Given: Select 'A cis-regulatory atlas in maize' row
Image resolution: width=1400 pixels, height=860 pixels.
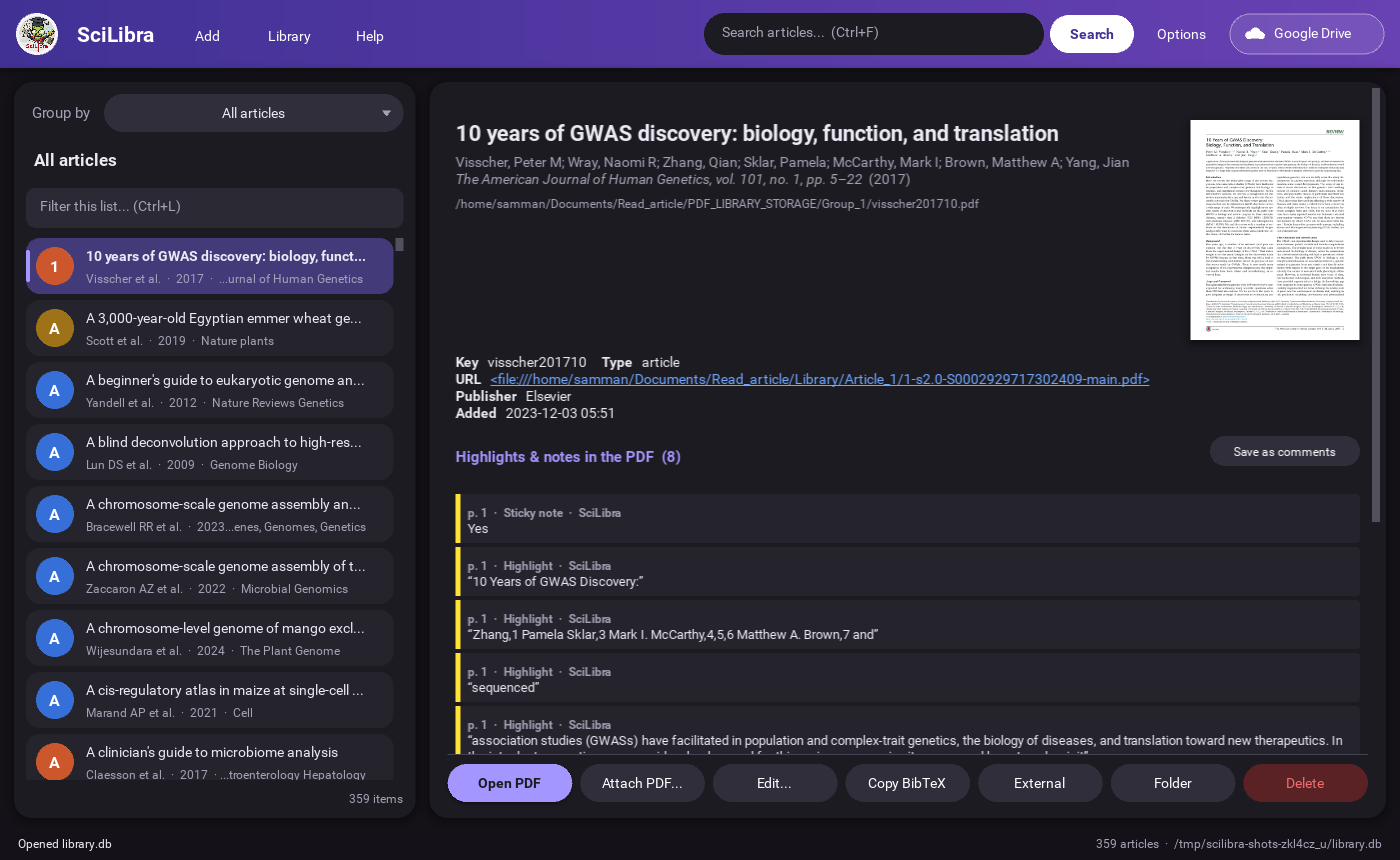Looking at the screenshot, I should pos(210,701).
